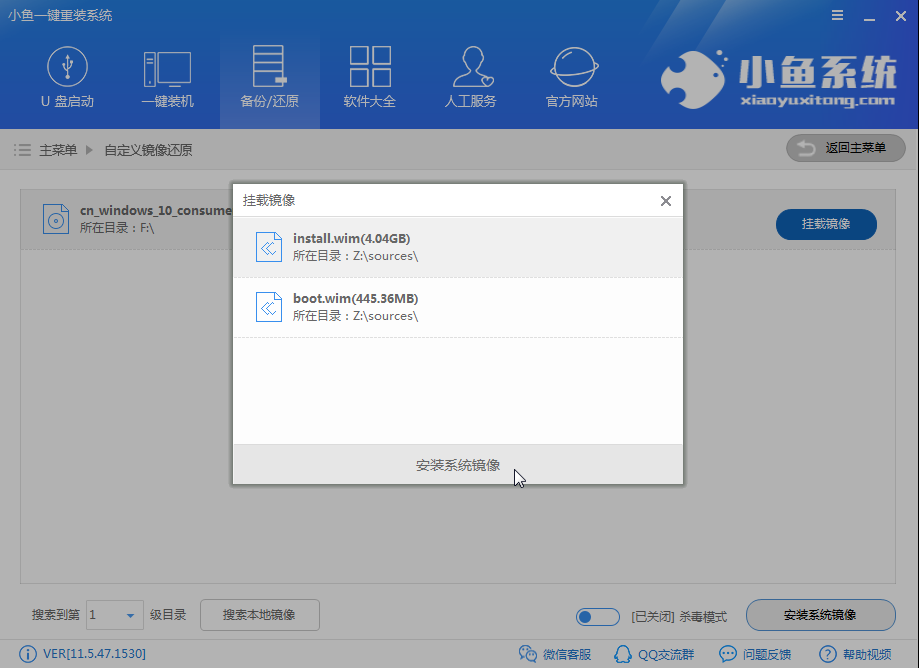Confirm 安装系统镜像 in the dialog
This screenshot has height=668, width=919.
(457, 464)
